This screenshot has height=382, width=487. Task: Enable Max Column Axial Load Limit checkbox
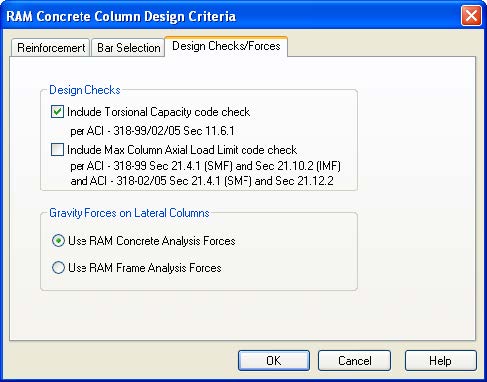57,149
